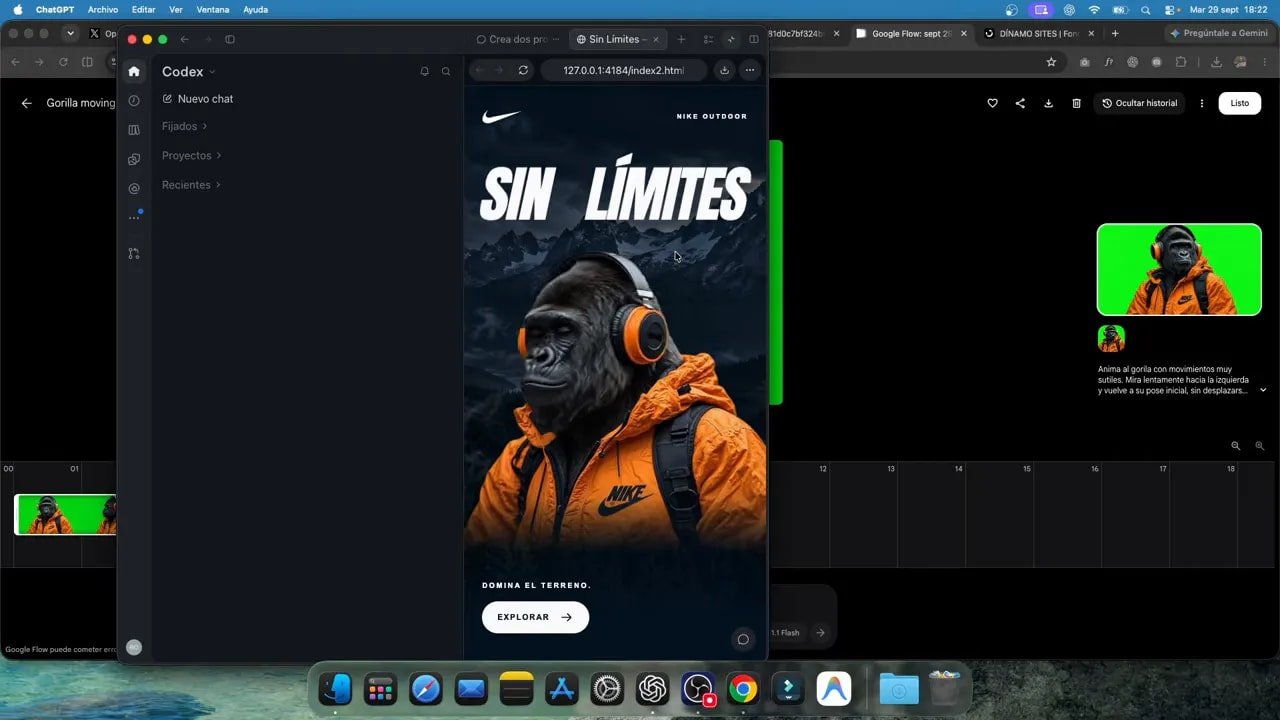This screenshot has width=1280, height=720.
Task: Click the chat bubble icon in the preview corner
Action: click(x=743, y=639)
